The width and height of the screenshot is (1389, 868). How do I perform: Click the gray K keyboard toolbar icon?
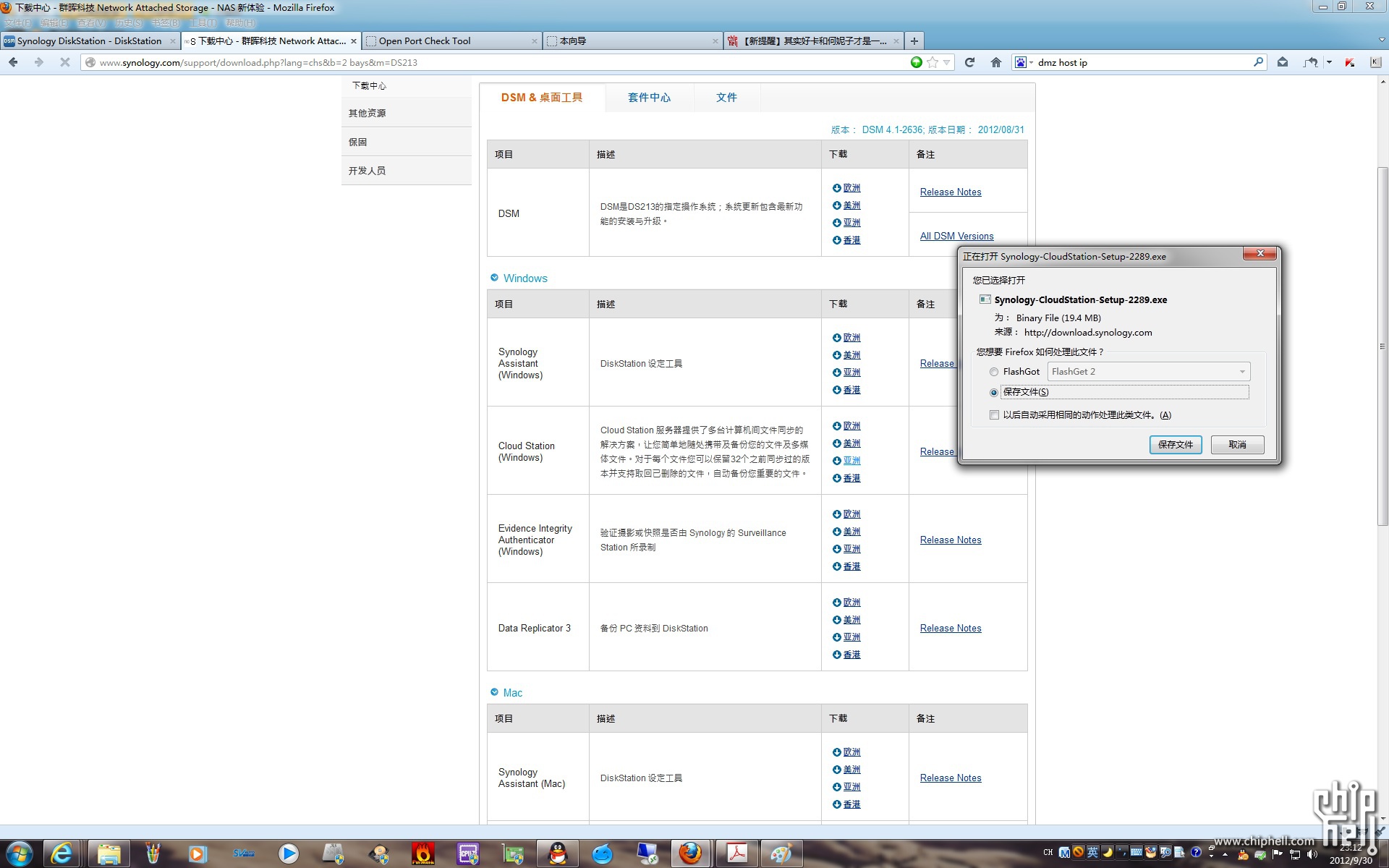(x=1375, y=62)
